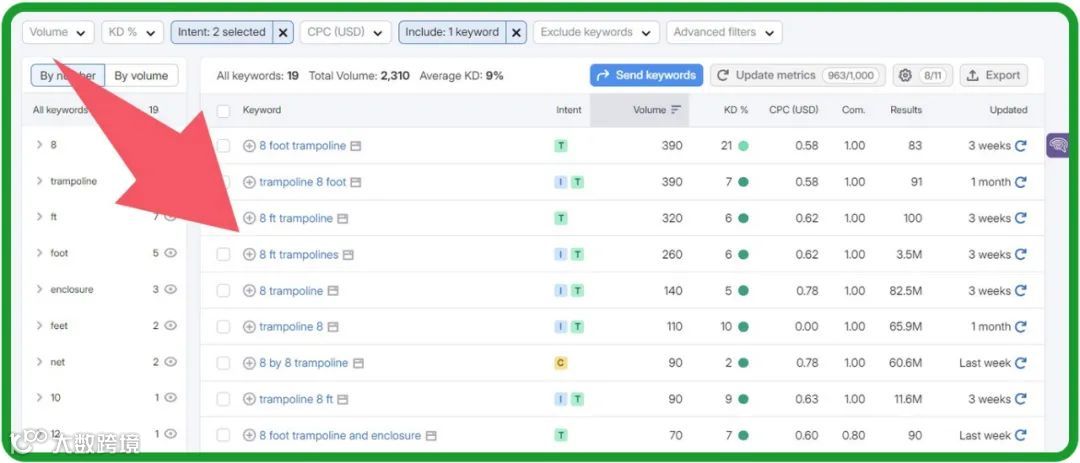Refresh metrics for '8 ft trampoline' row
The height and width of the screenshot is (463, 1080).
[x=1021, y=218]
